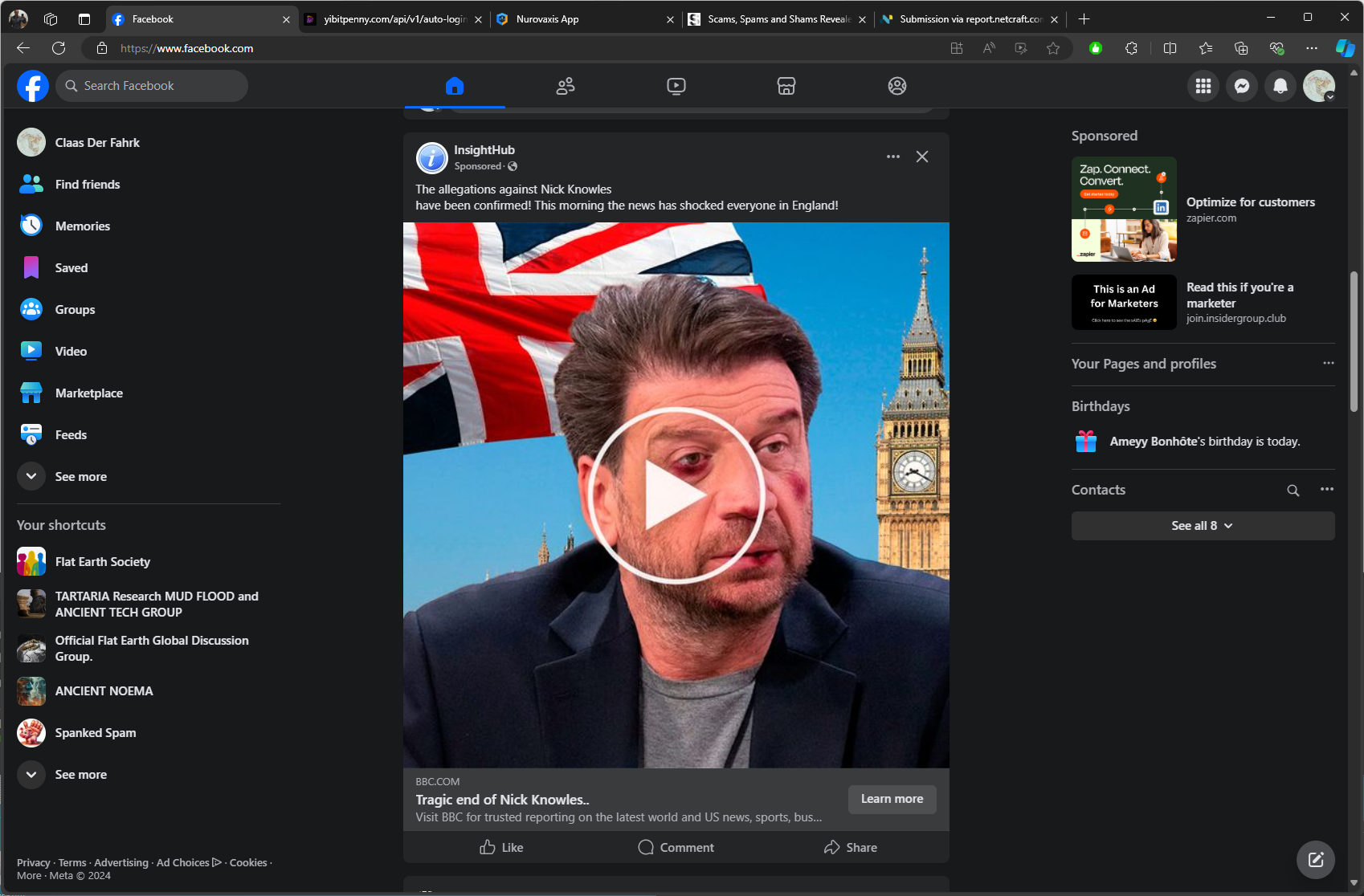Open InsightHub post options menu

[893, 157]
